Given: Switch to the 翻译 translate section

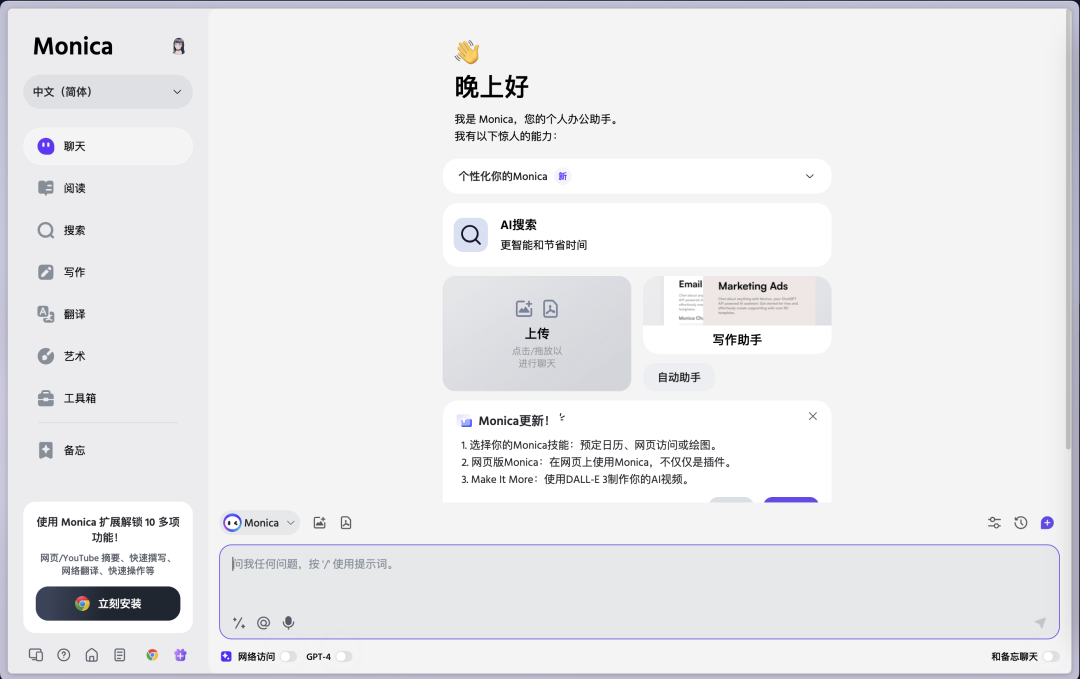Looking at the screenshot, I should (107, 314).
